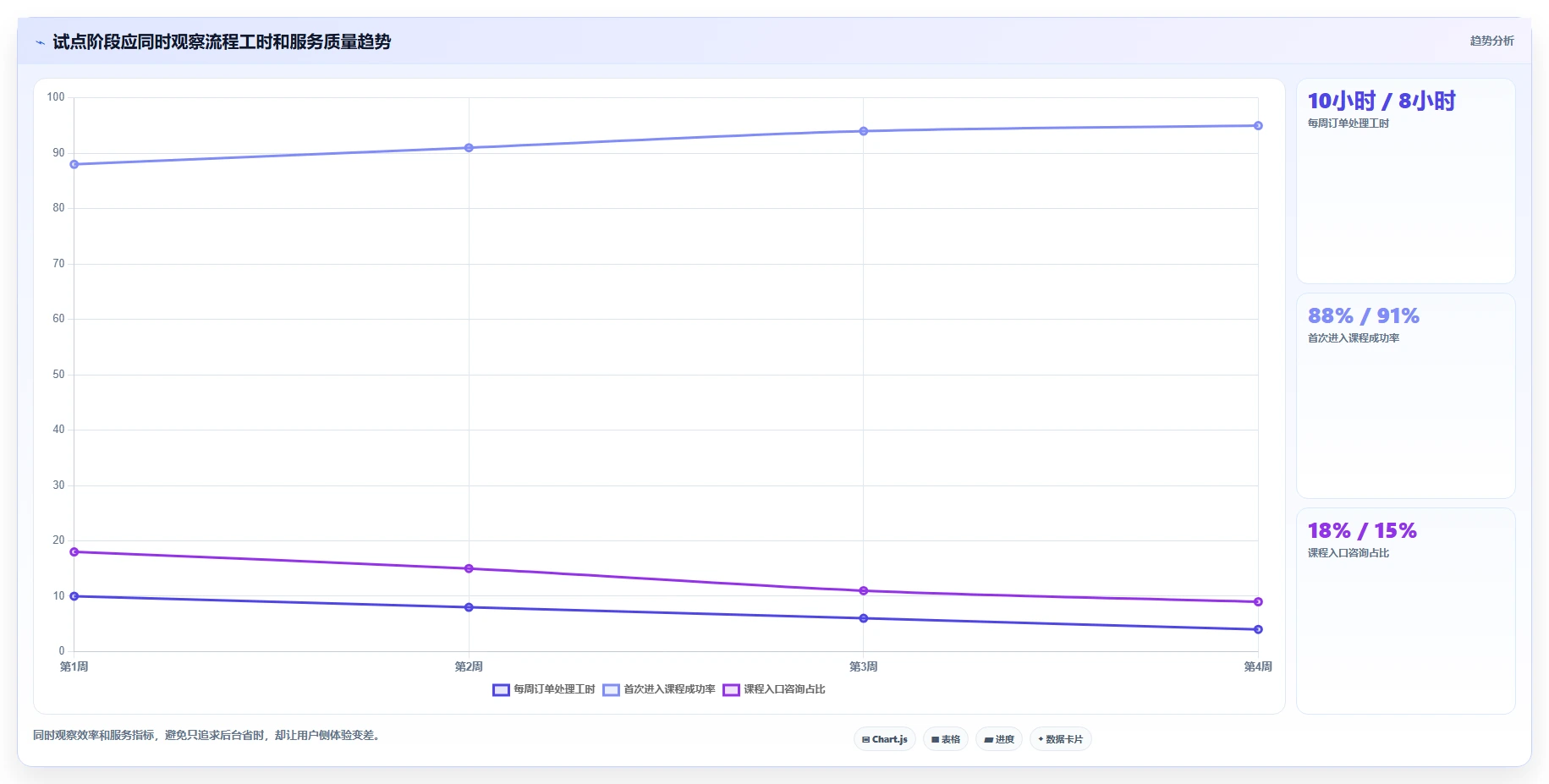
Task: Click the header title 试点阶段应同时观察流程工时和服务质量趋势
Action: [222, 41]
